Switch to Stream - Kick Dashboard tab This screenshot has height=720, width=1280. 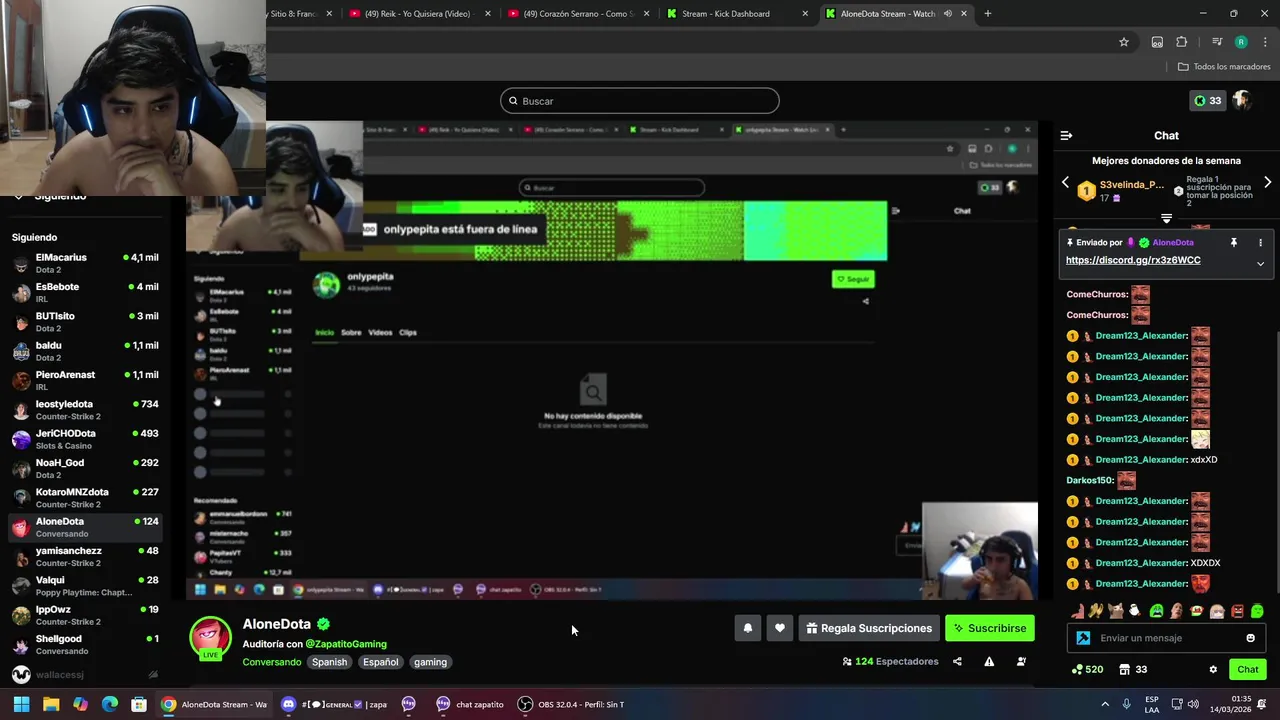738,14
